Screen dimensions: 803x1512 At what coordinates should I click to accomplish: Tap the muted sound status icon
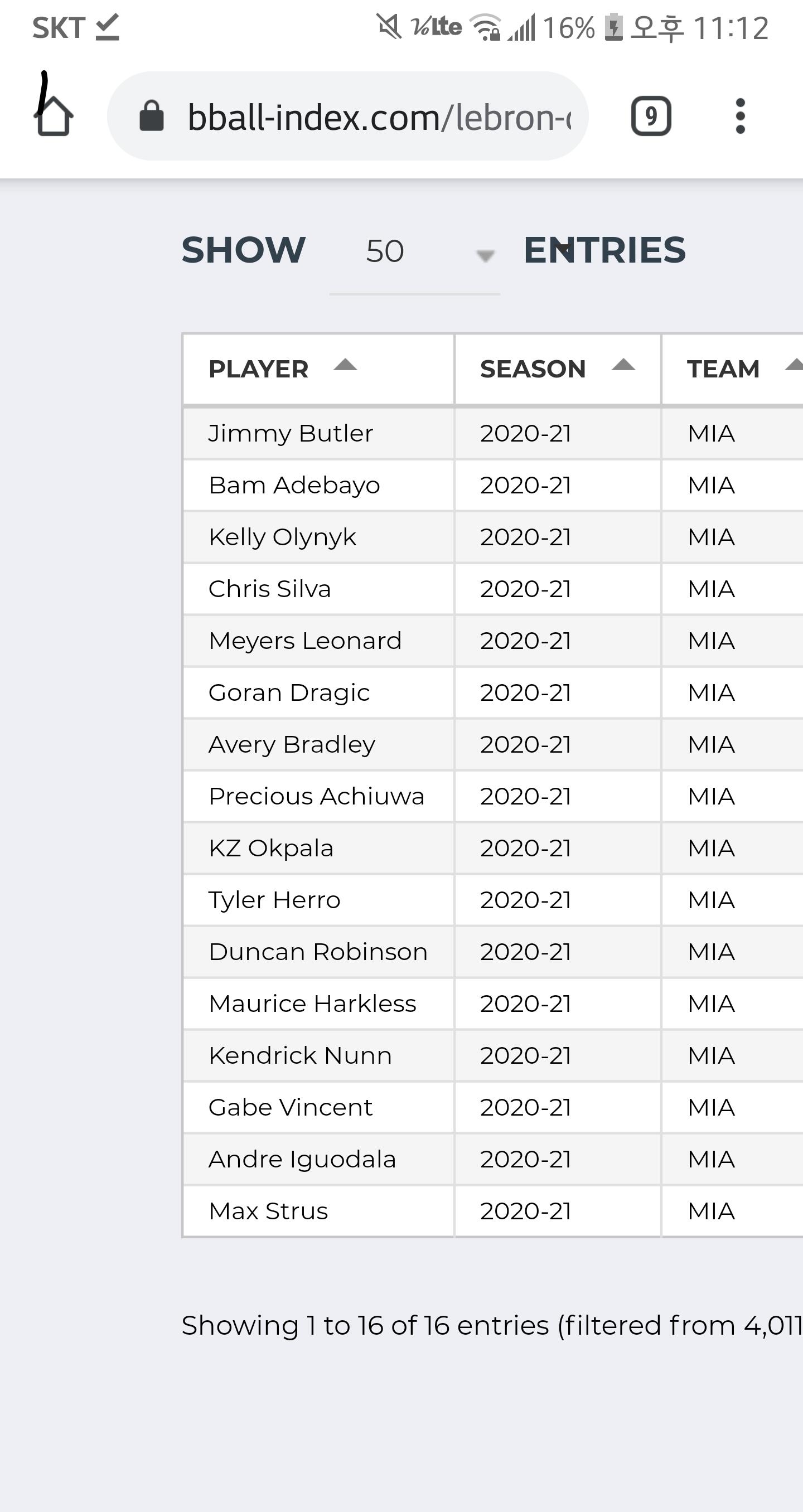point(389,27)
